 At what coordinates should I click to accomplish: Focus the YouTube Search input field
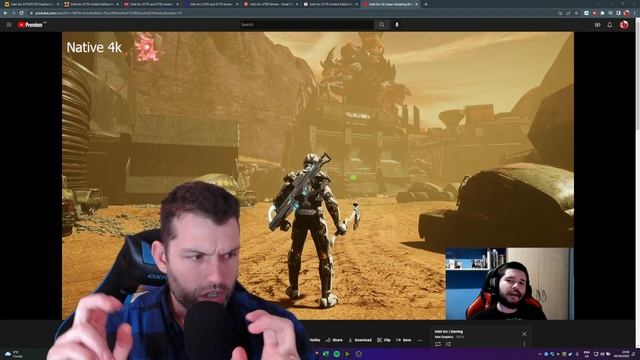coord(306,25)
